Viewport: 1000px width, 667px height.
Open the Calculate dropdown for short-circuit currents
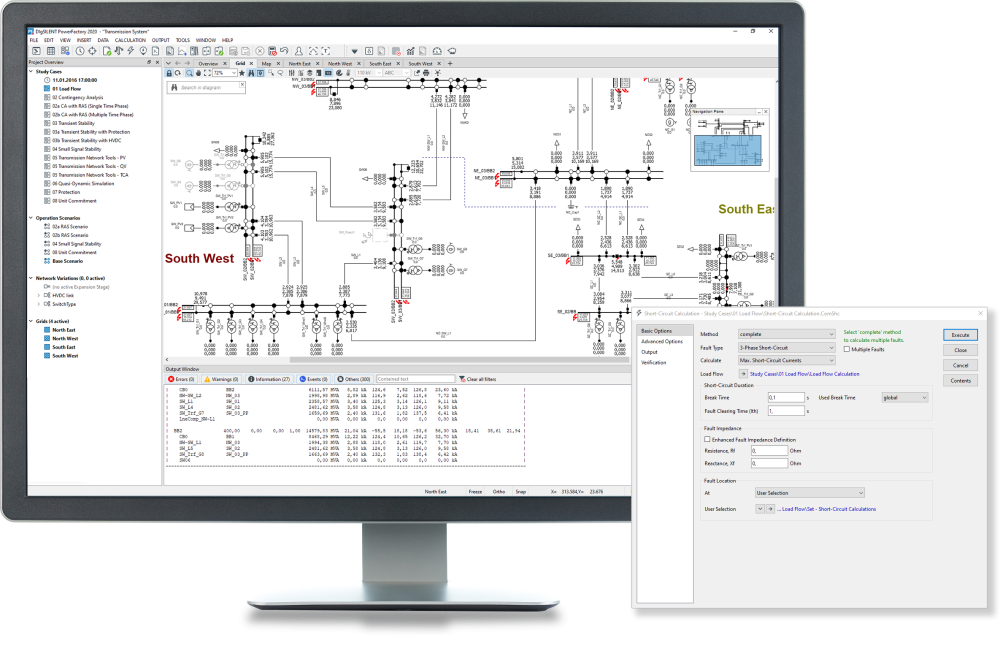786,360
